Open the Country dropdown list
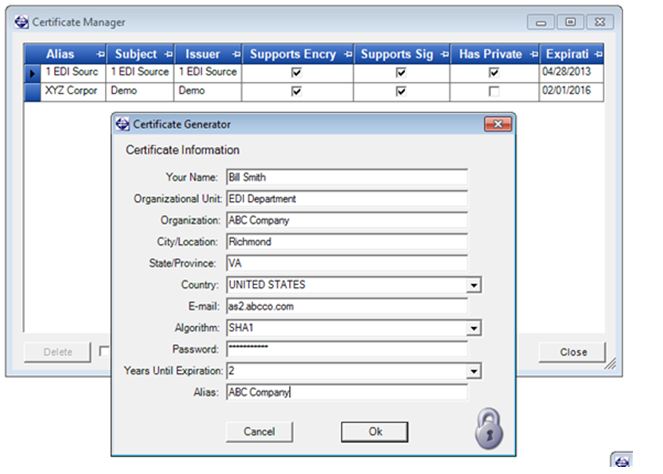663x474 pixels. click(474, 285)
